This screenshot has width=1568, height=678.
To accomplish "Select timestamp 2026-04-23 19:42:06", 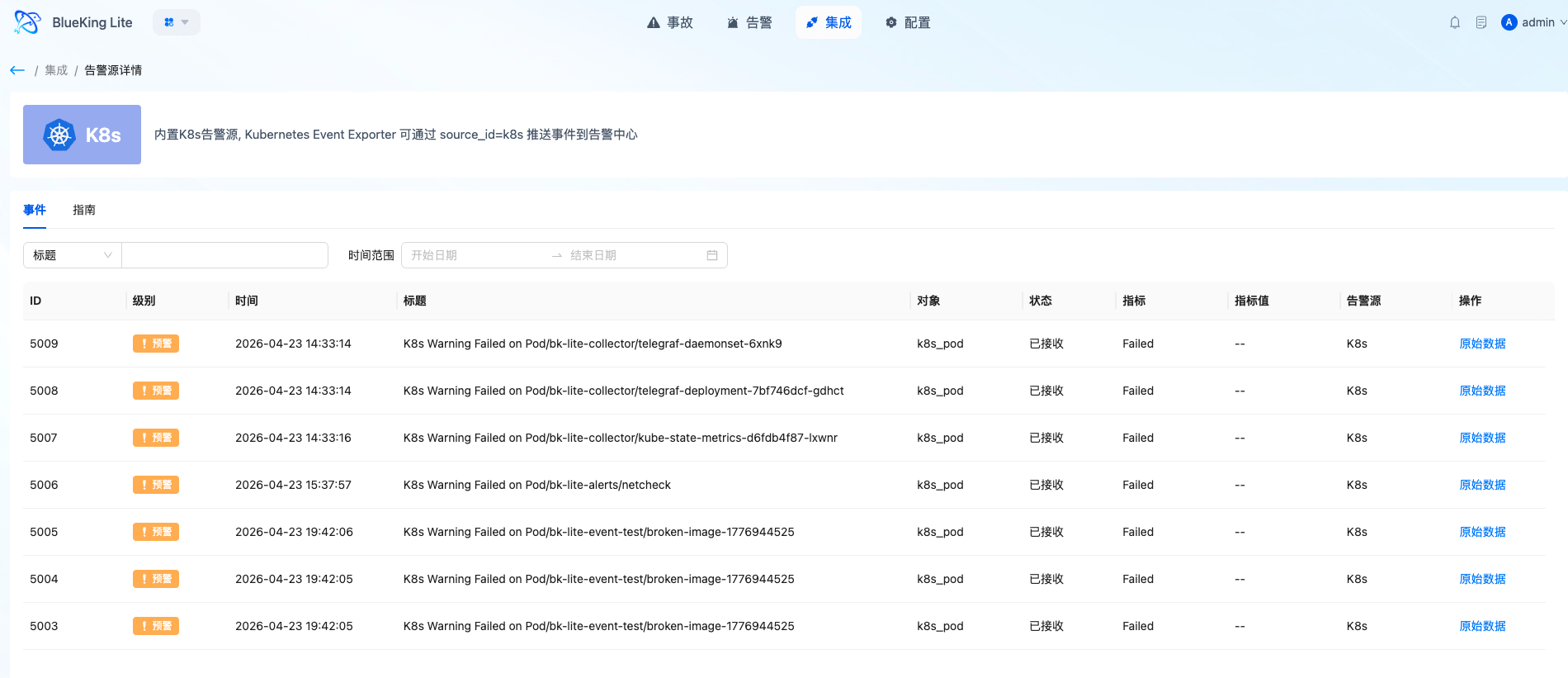I will click(294, 532).
